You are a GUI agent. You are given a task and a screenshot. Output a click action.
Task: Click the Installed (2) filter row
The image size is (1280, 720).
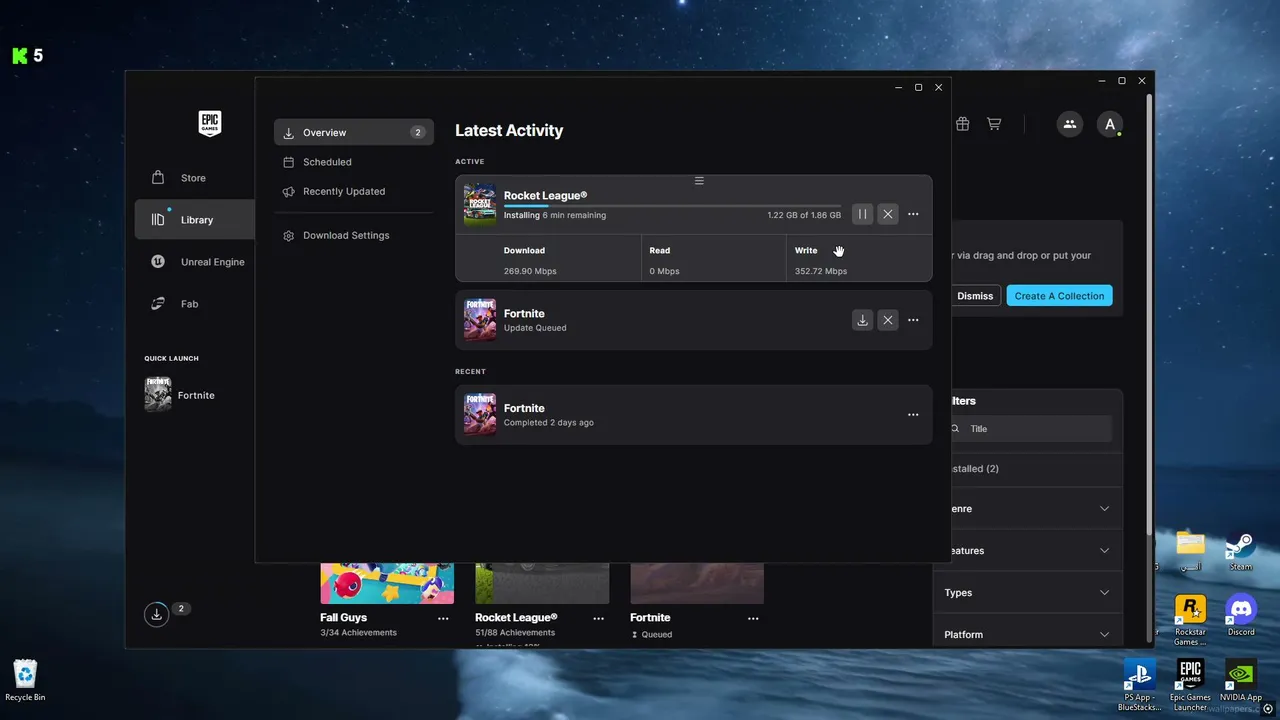click(1028, 469)
